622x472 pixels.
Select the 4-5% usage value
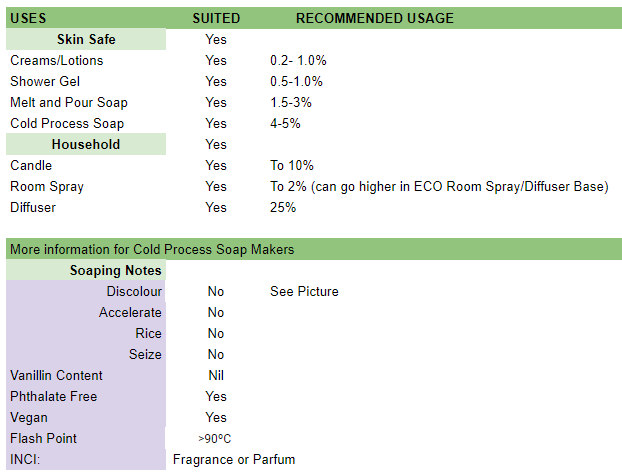(285, 123)
